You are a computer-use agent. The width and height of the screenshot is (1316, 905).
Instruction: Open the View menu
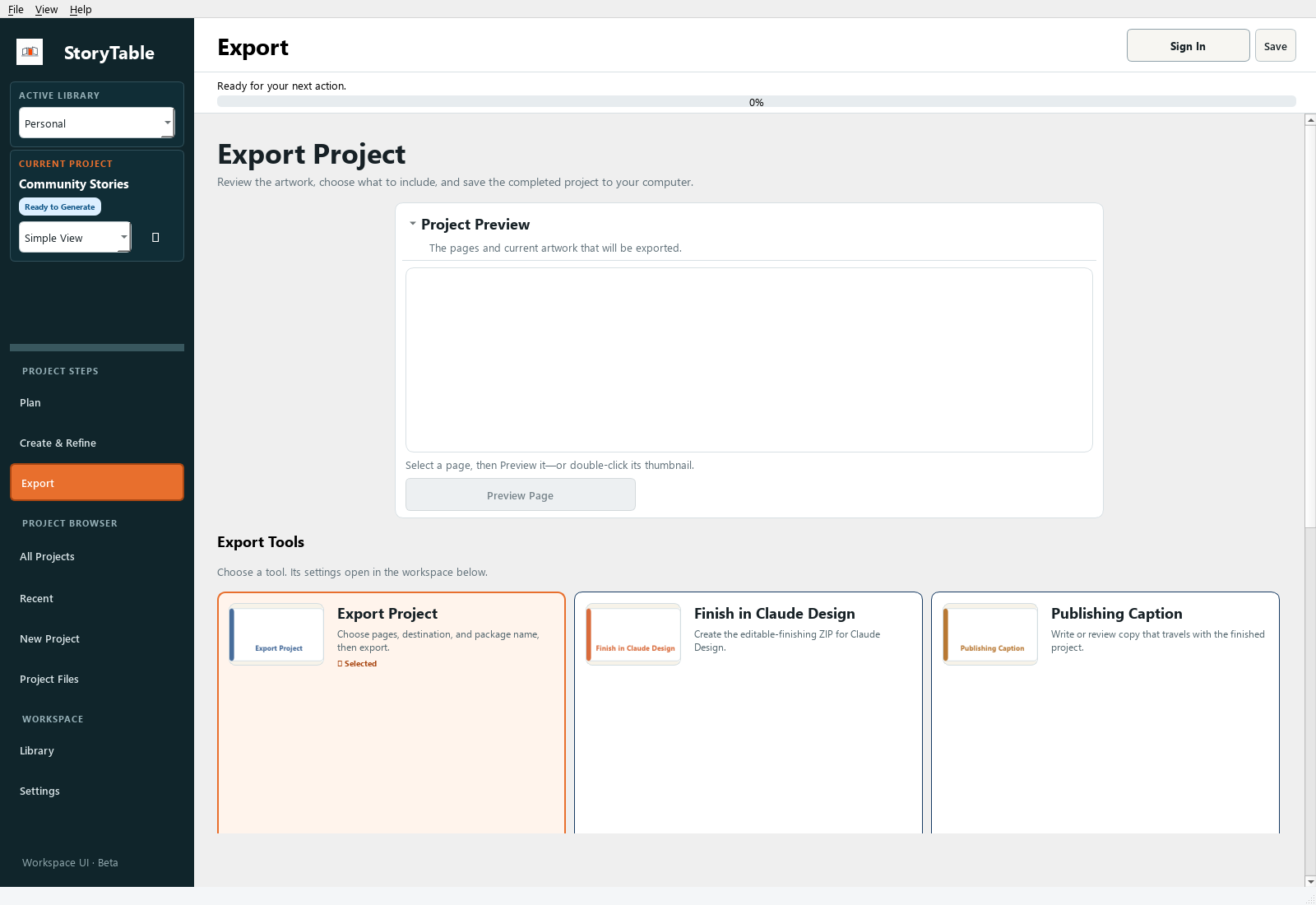(46, 9)
